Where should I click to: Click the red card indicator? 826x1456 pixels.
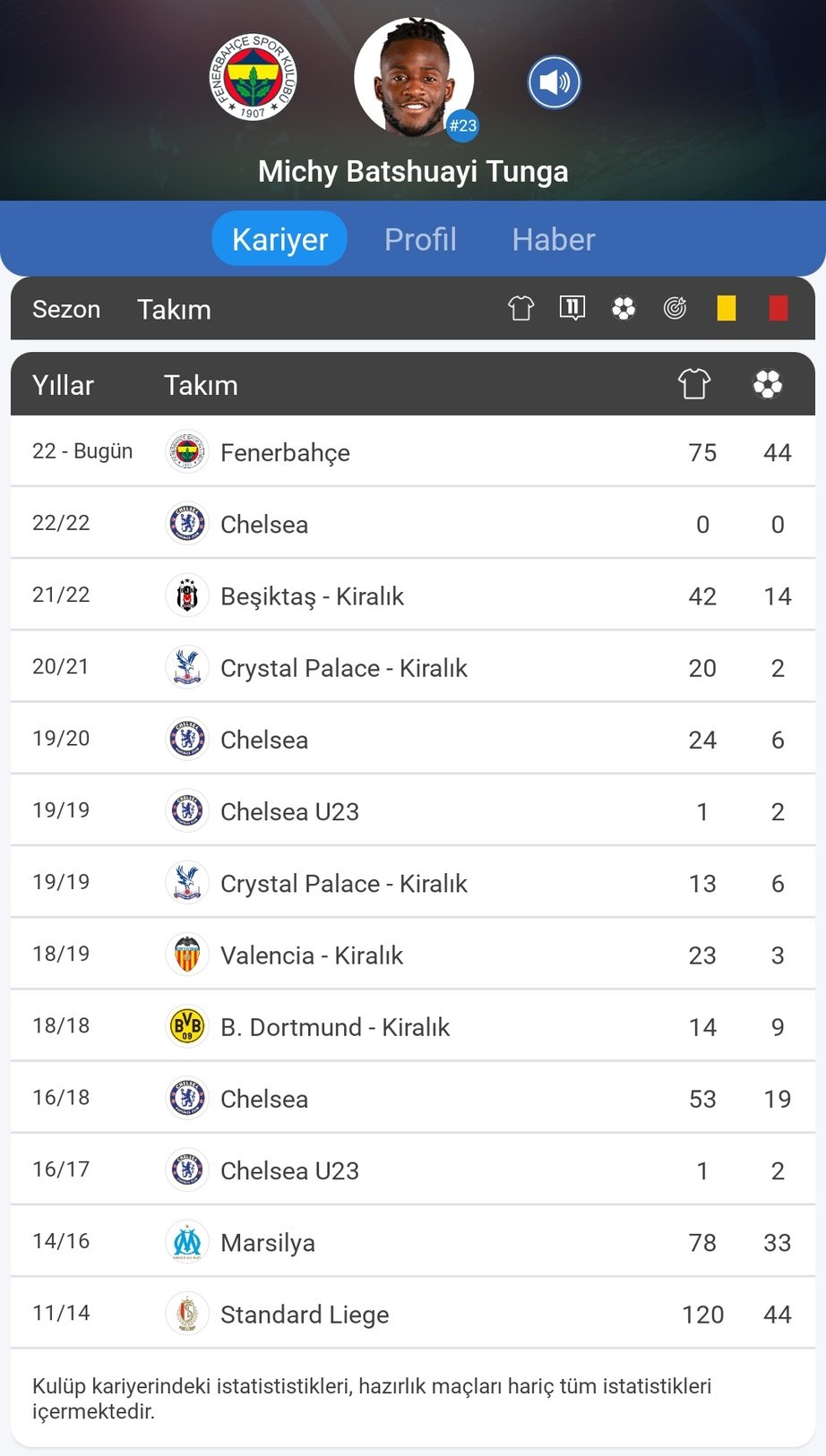coord(778,309)
